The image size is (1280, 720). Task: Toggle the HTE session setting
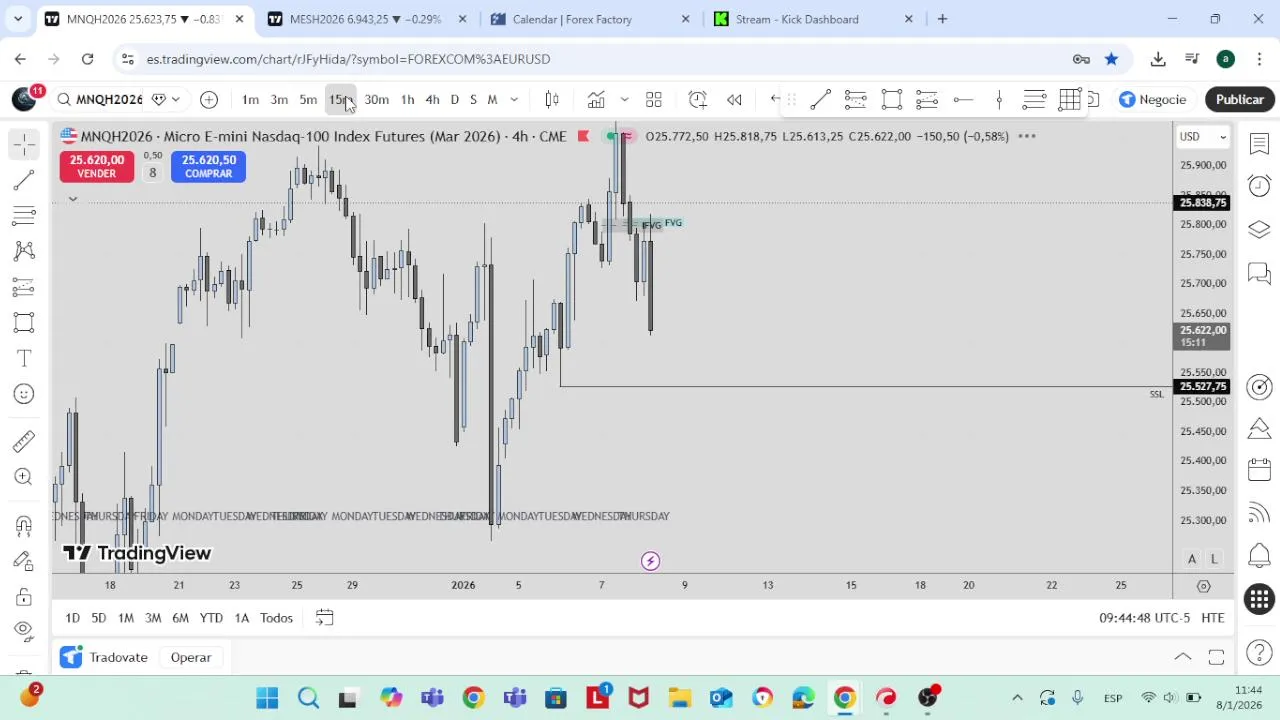(x=1213, y=618)
